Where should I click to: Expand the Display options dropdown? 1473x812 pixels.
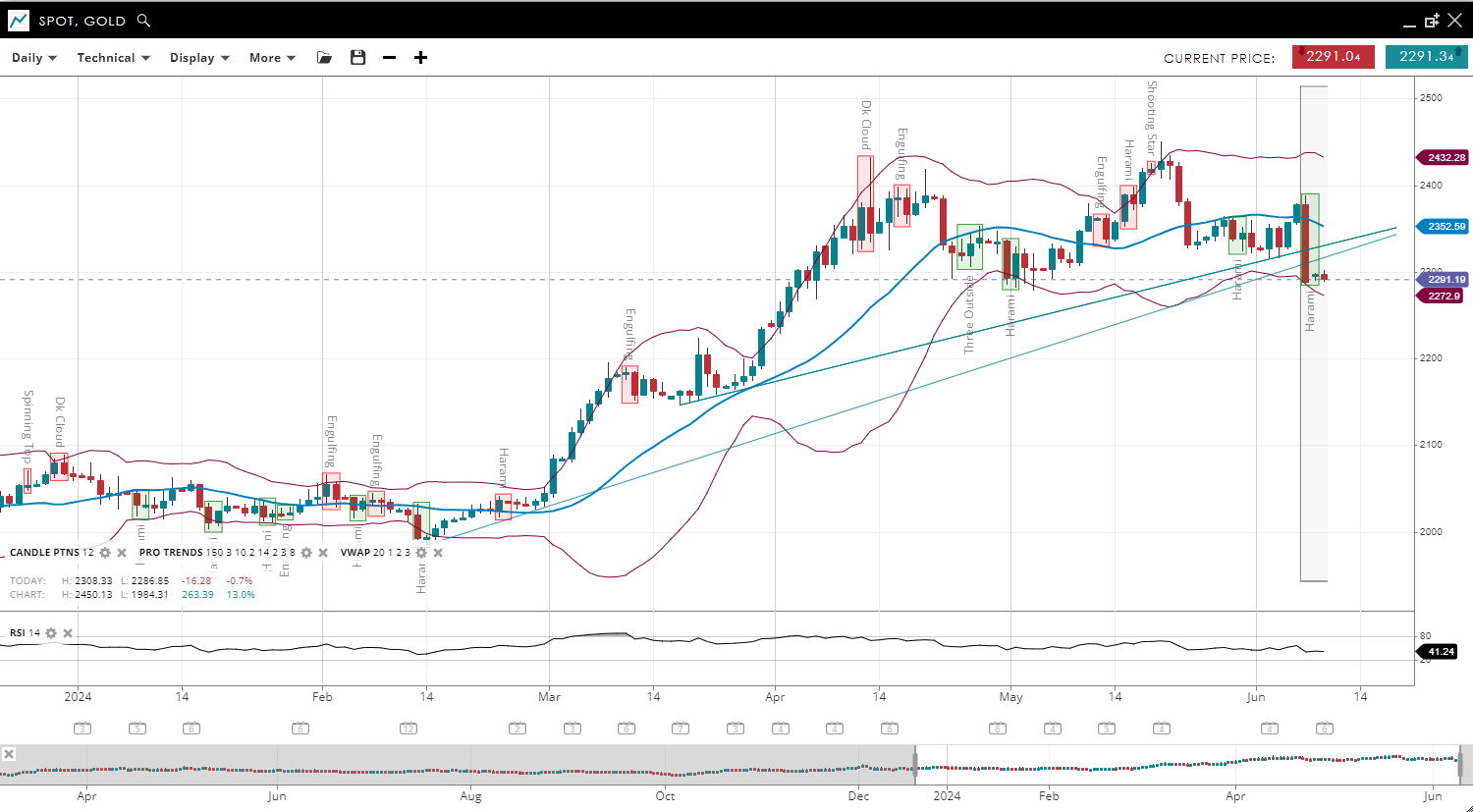click(x=199, y=58)
